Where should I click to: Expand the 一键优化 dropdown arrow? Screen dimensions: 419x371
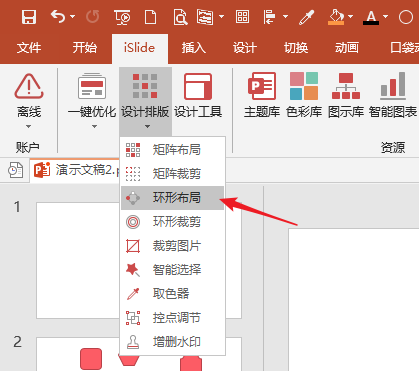point(94,127)
